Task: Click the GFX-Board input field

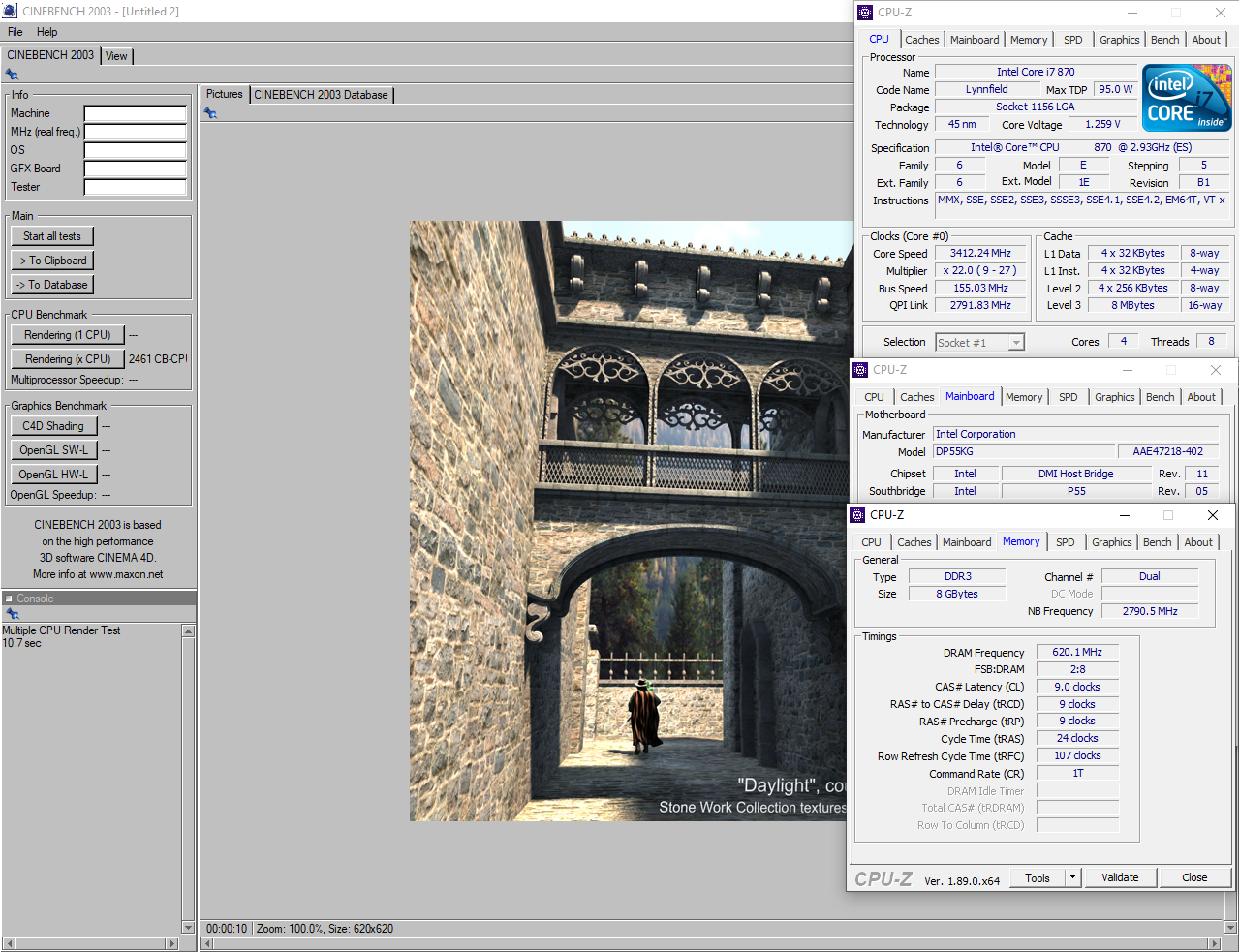Action: [135, 169]
